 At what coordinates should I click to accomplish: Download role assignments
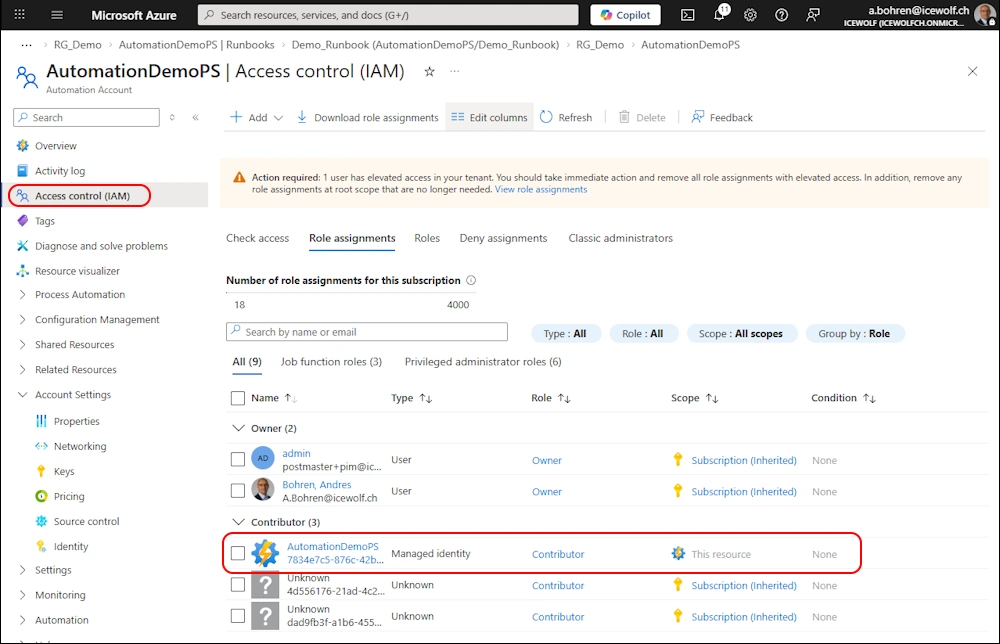click(367, 117)
